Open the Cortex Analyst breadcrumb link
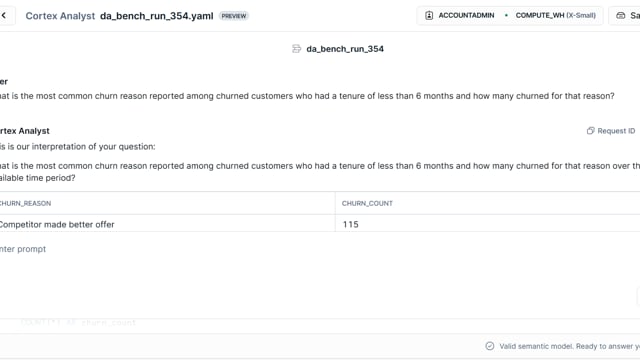640x360 pixels. pyautogui.click(x=60, y=16)
